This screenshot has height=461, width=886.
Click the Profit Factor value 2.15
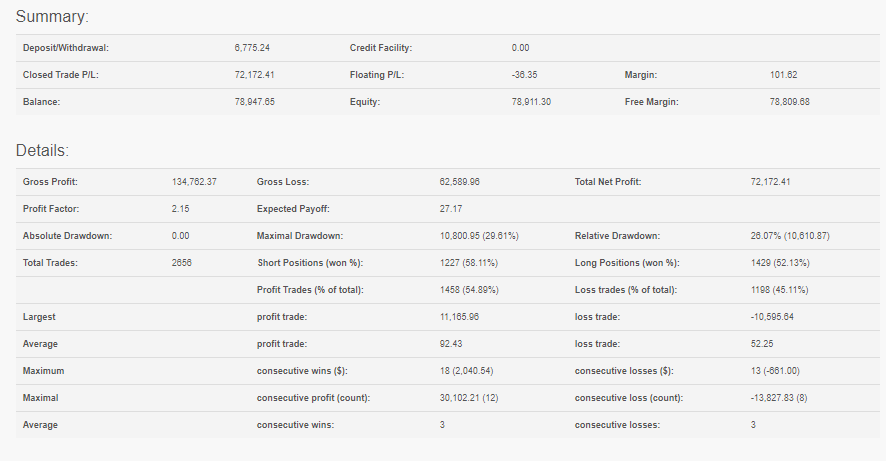(180, 209)
